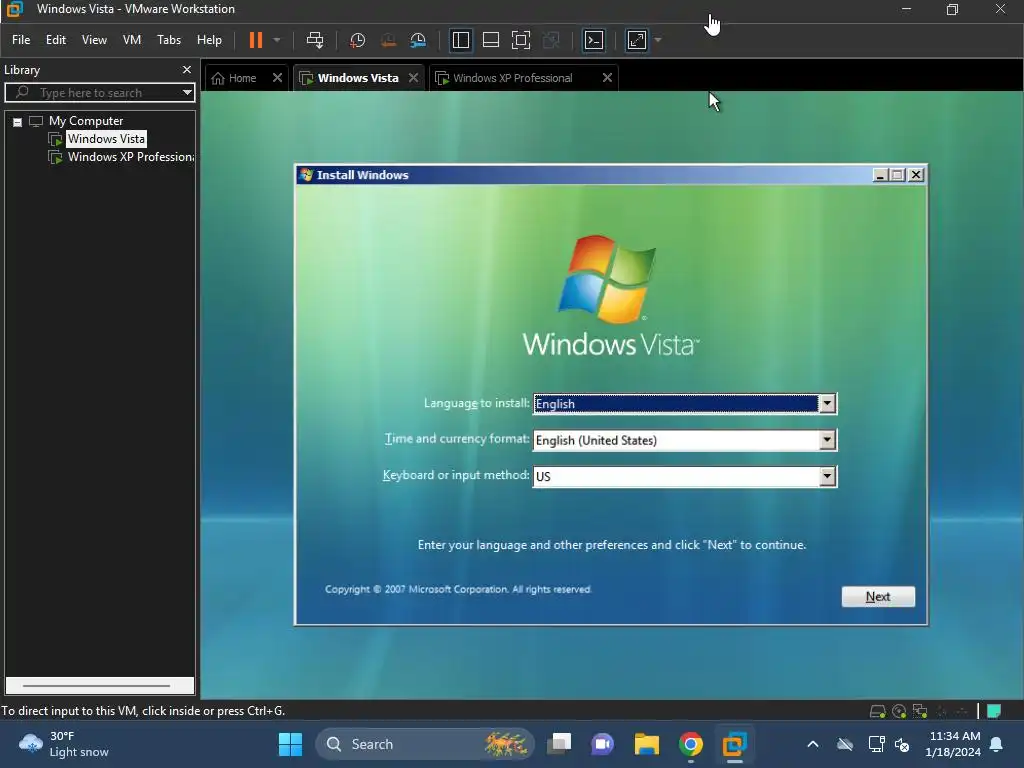Screen dimensions: 1024x768
Task: Click the hard disk status bar icon
Action: click(878, 711)
